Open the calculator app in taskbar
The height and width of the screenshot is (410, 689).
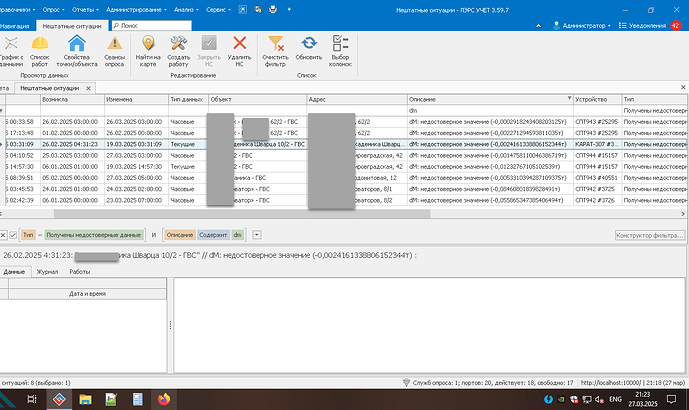pos(138,399)
